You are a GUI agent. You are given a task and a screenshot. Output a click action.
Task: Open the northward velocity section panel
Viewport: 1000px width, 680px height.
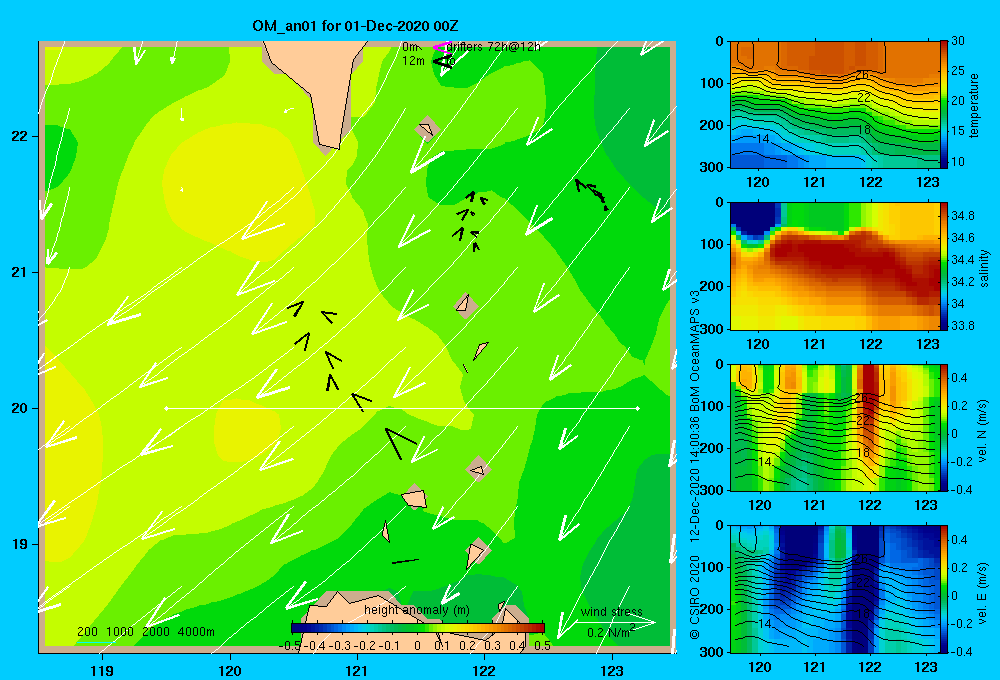click(834, 427)
